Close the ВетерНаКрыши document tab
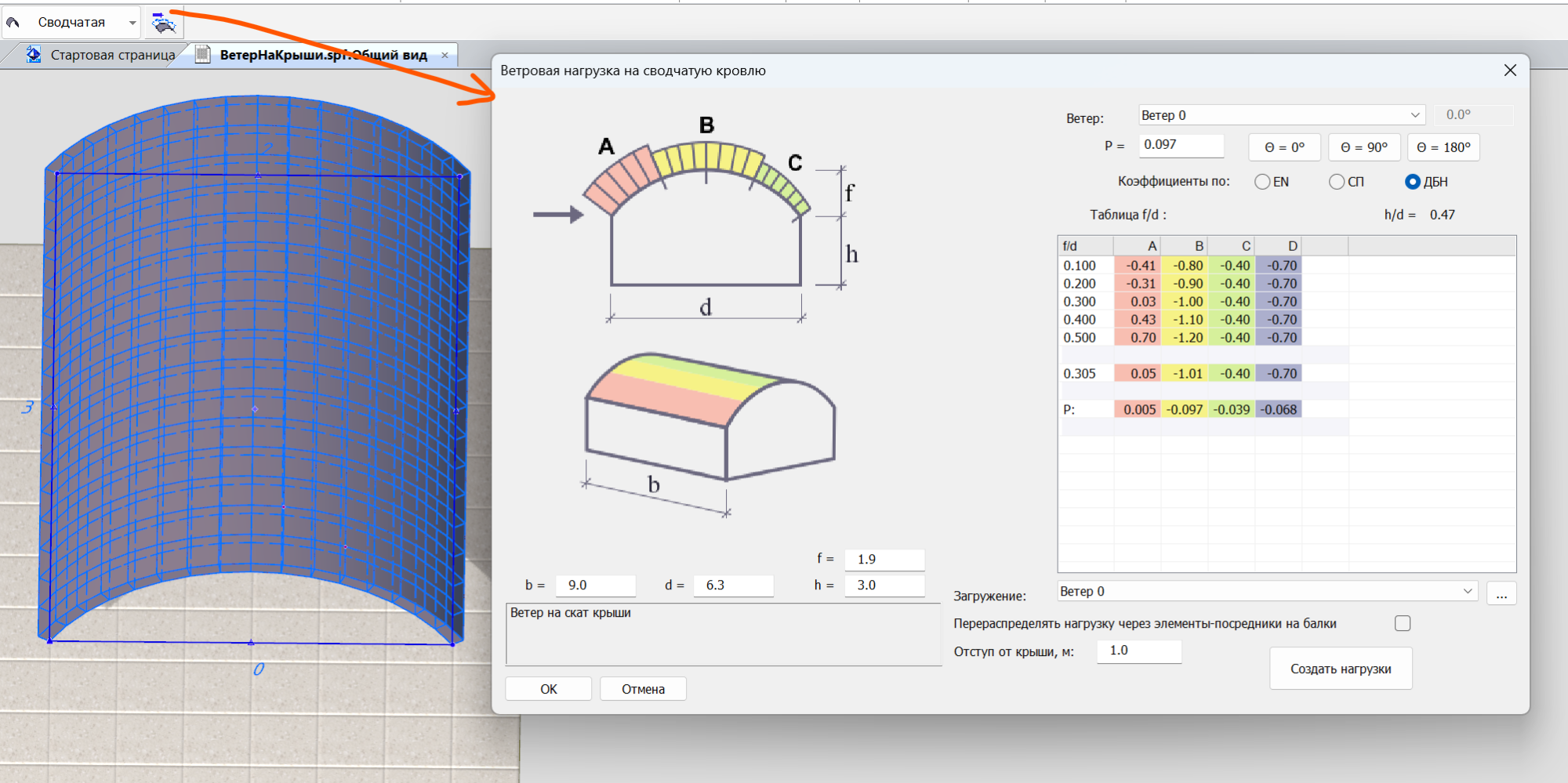The image size is (1568, 783). click(x=445, y=55)
